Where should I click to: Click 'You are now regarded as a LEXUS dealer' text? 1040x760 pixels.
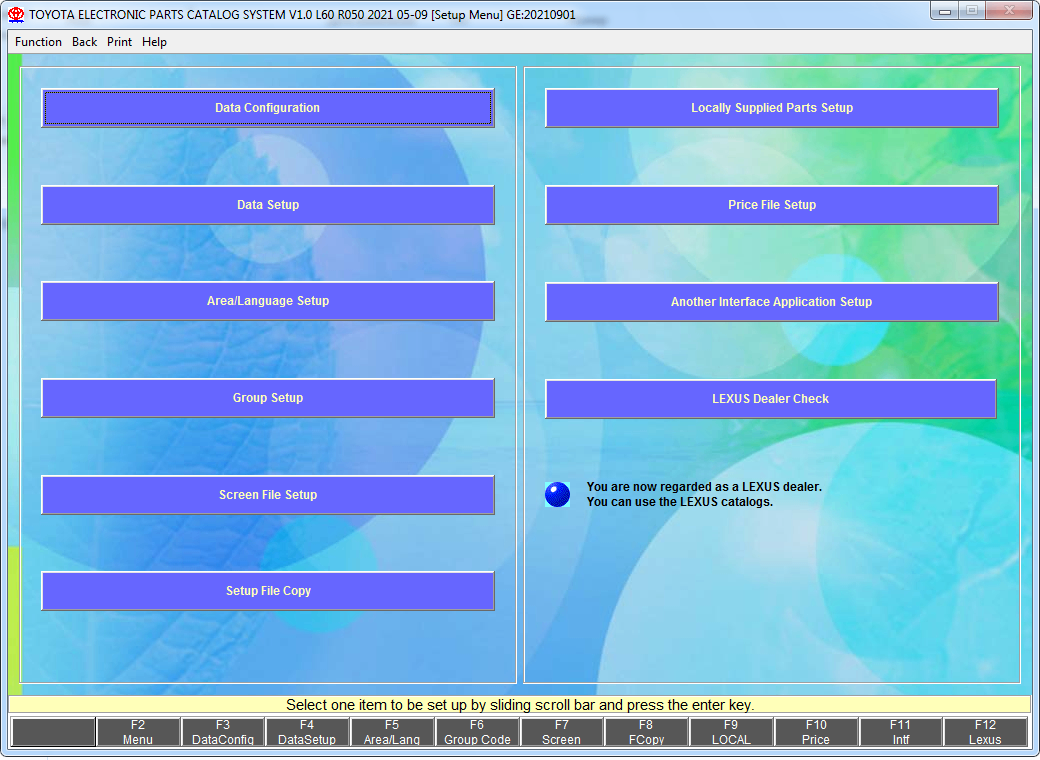(704, 487)
